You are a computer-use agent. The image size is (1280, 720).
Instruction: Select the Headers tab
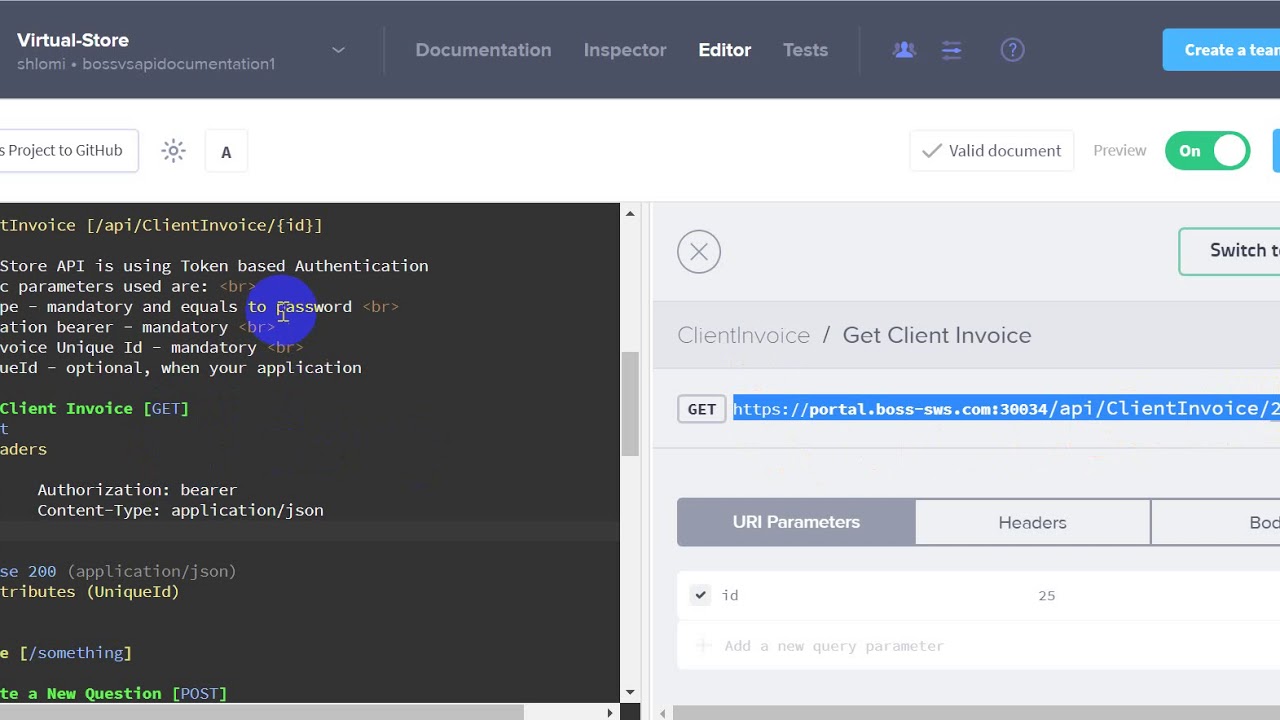(1032, 523)
